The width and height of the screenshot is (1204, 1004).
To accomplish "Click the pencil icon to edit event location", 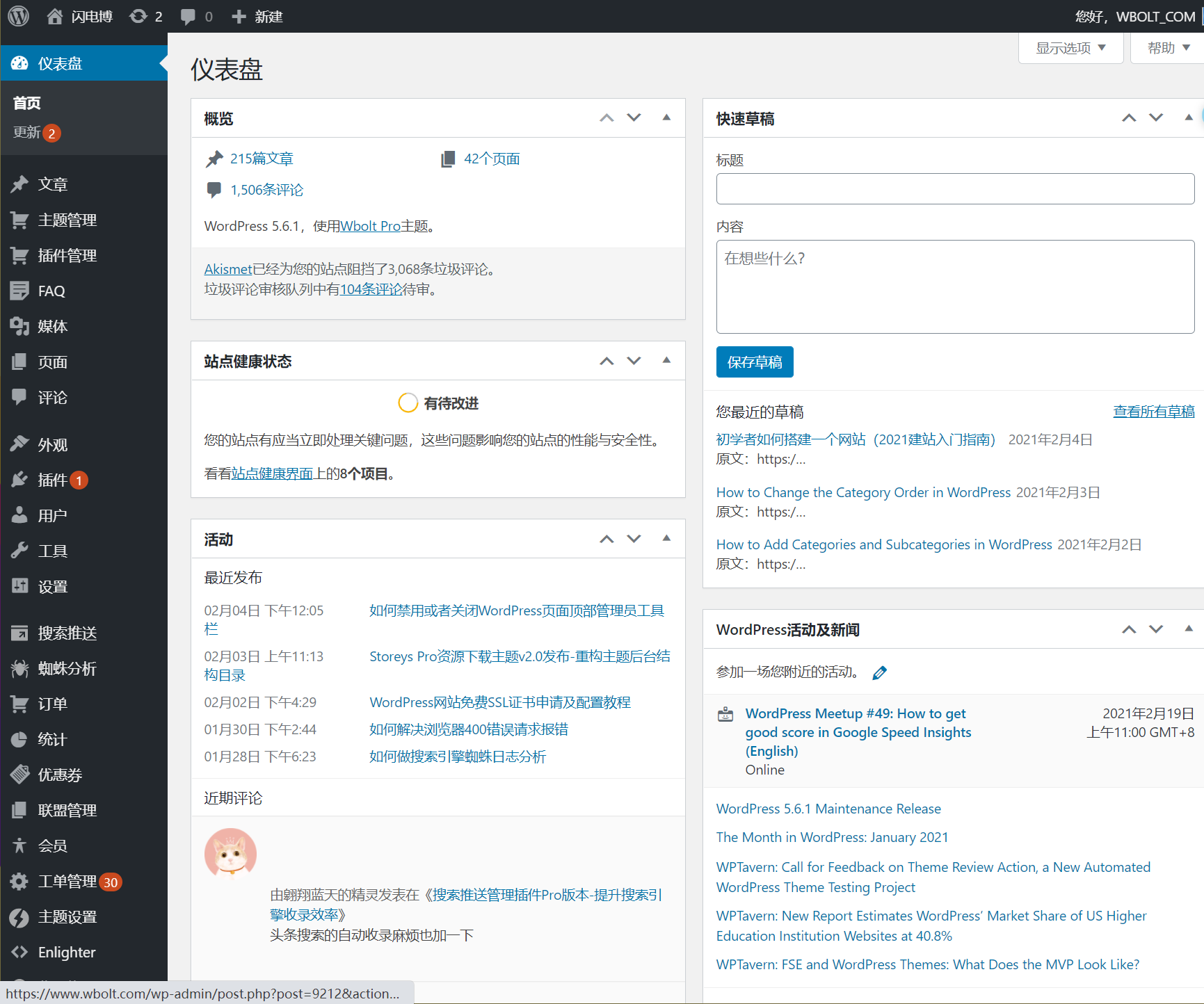I will 879,672.
